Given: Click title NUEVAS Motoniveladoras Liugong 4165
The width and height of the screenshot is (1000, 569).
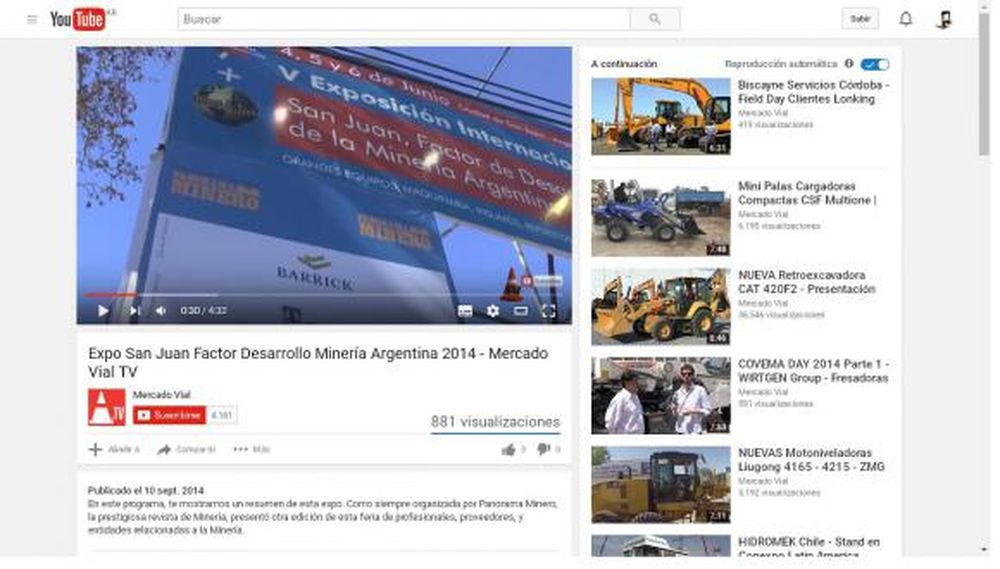Looking at the screenshot, I should coord(811,460).
